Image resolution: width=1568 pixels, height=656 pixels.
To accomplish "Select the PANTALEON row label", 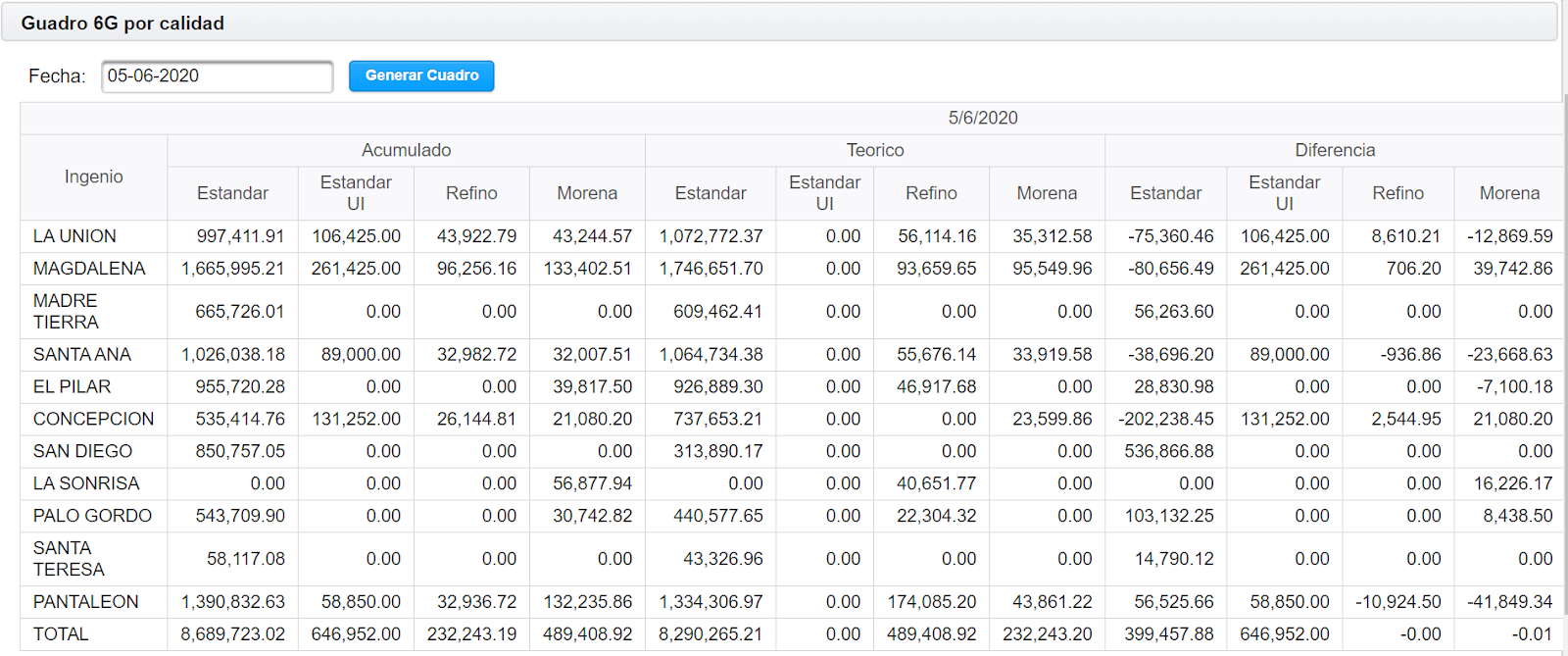I will point(86,602).
